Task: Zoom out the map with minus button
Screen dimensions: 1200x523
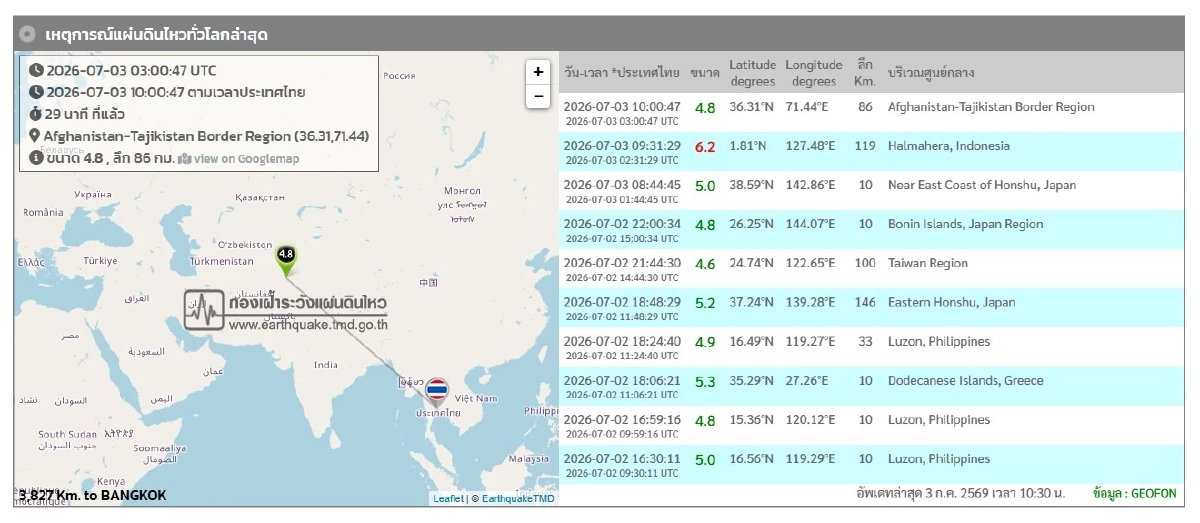Action: [x=538, y=96]
